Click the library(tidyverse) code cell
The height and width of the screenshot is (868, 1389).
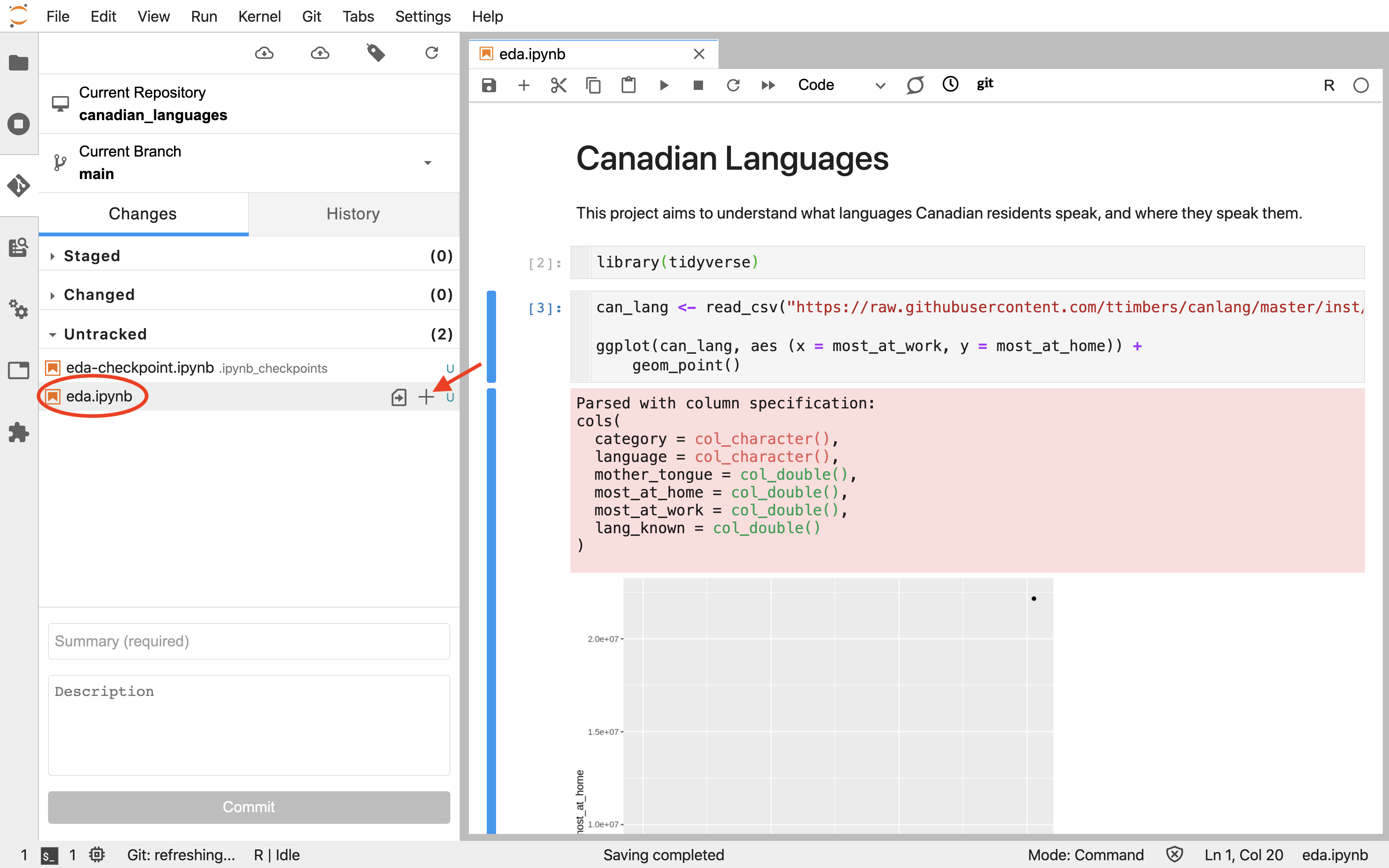tap(967, 262)
